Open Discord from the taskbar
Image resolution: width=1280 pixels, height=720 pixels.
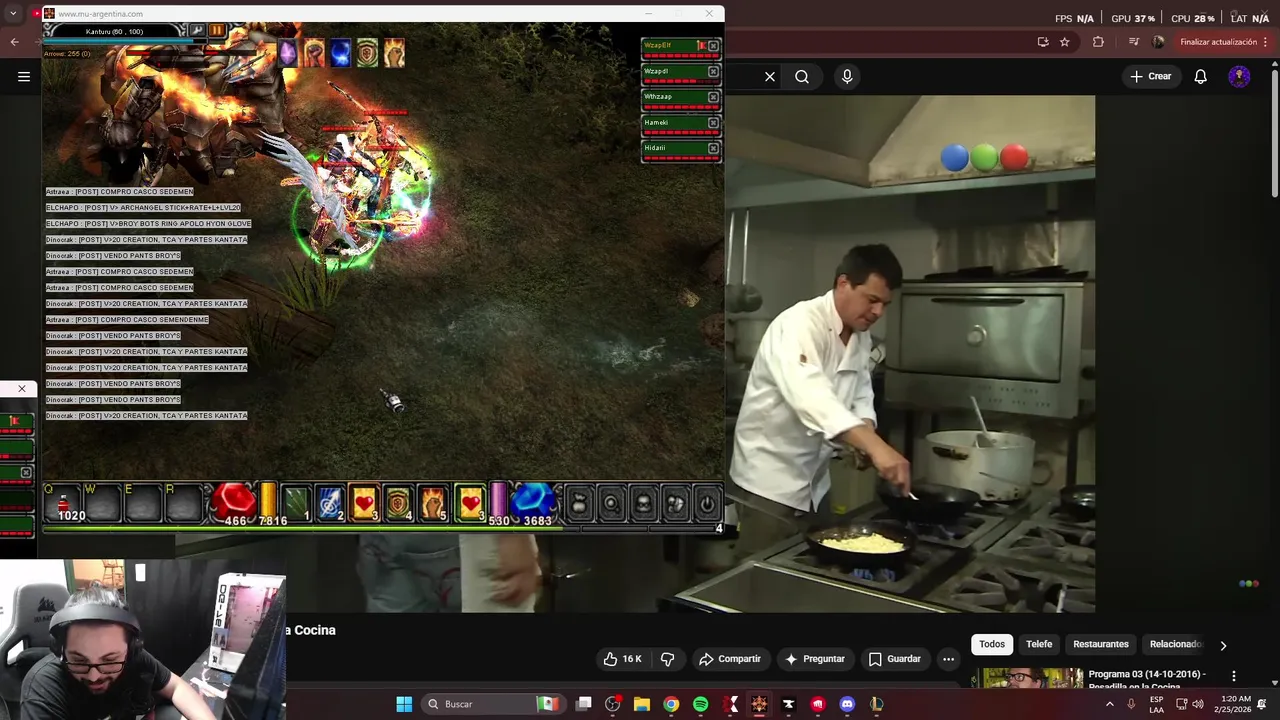847,704
